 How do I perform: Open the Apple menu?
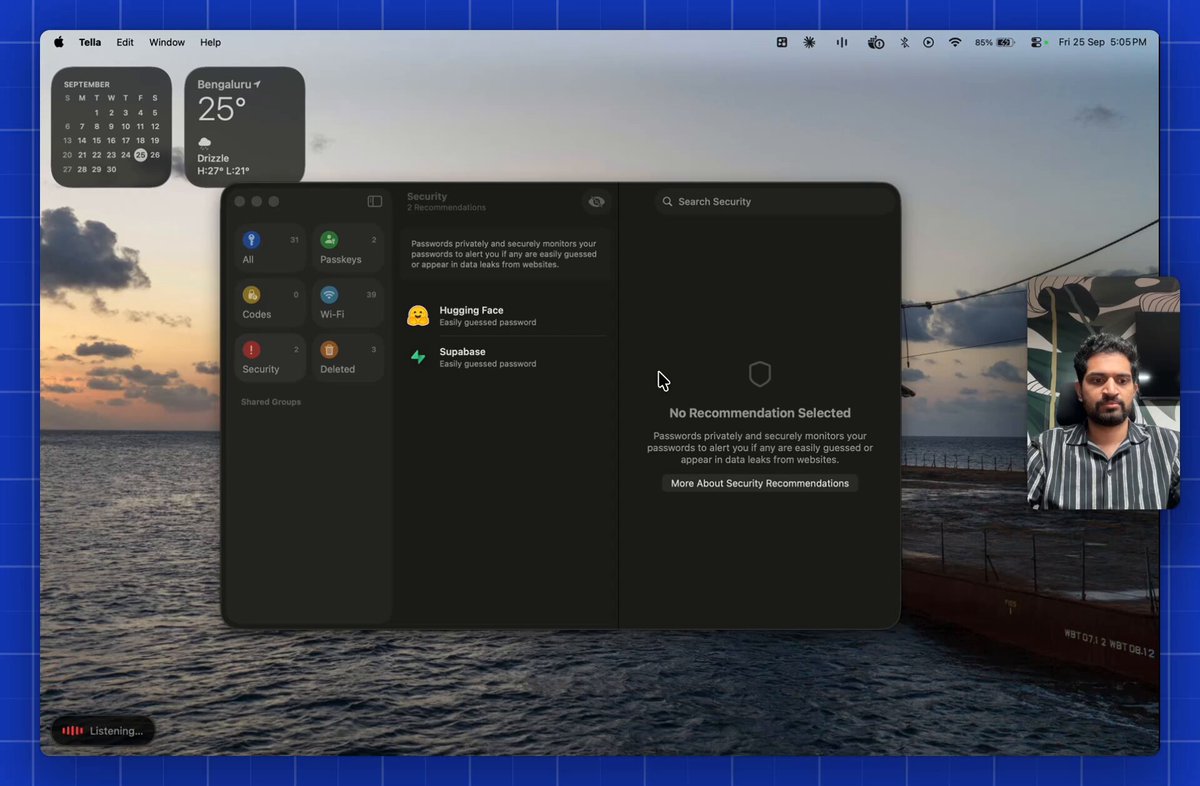(58, 42)
